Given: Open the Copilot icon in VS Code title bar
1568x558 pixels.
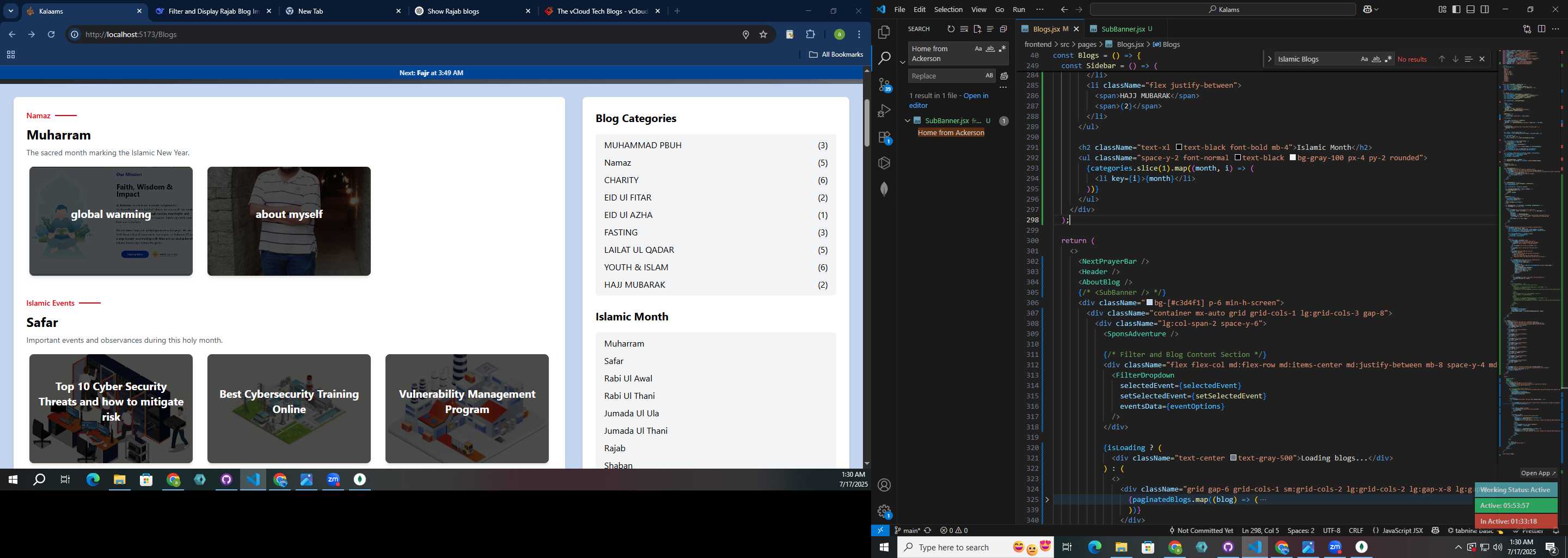Looking at the screenshot, I should pos(1368,9).
